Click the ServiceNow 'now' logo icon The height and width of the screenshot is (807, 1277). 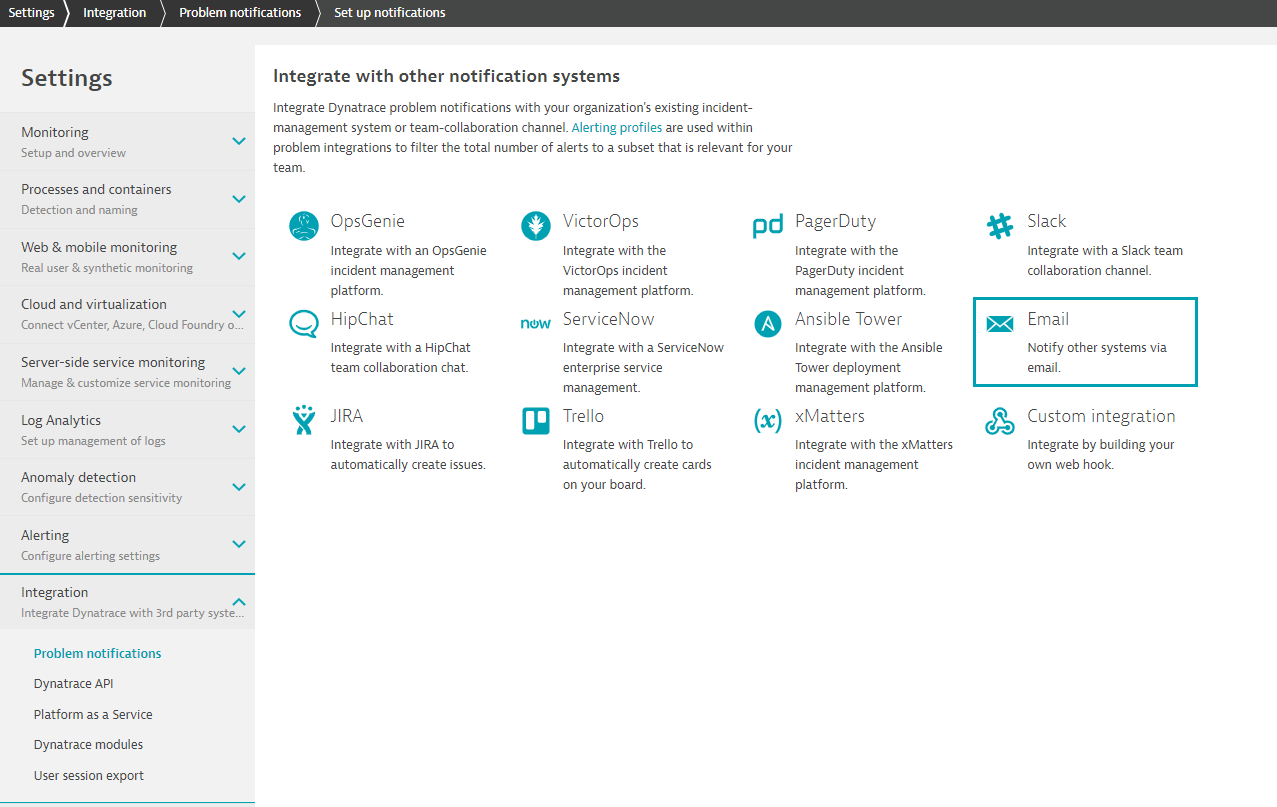click(536, 324)
